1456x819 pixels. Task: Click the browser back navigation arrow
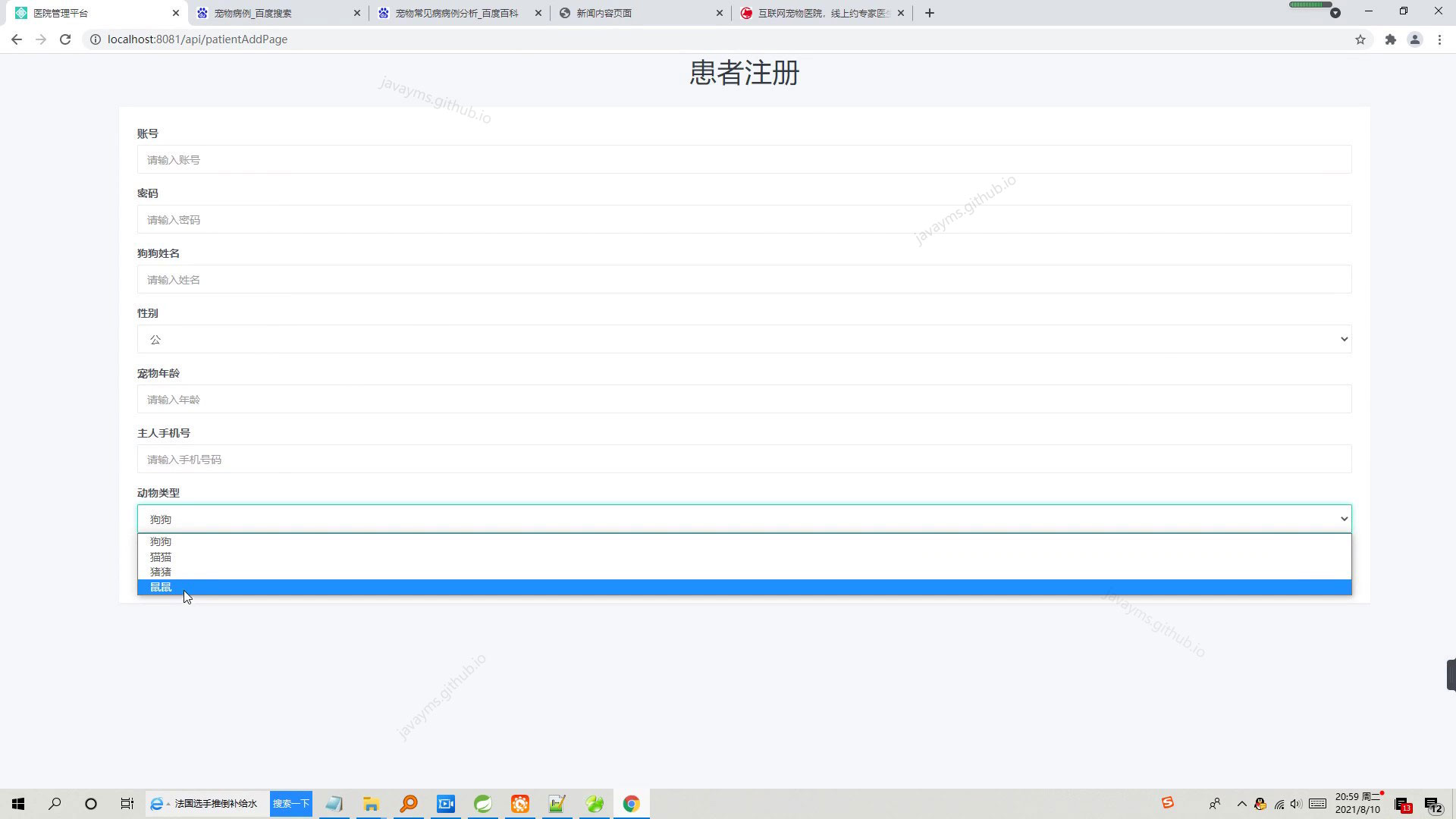click(17, 39)
